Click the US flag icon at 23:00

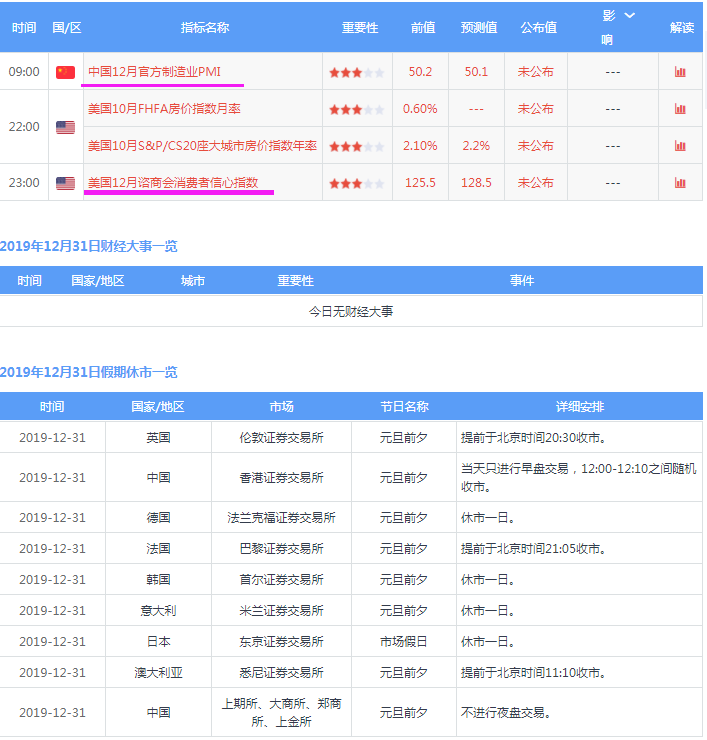66,183
